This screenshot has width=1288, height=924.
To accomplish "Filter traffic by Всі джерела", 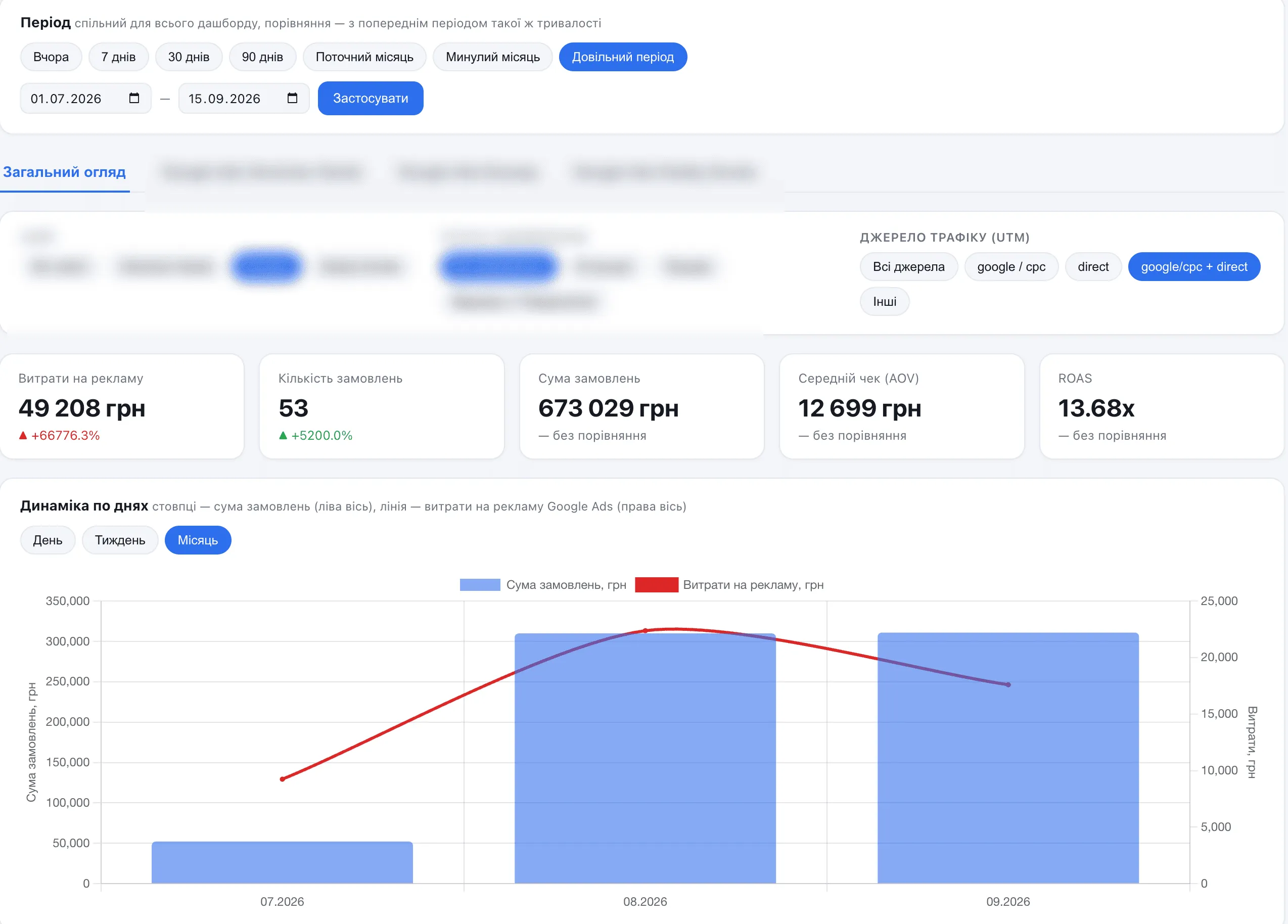I will 909,267.
